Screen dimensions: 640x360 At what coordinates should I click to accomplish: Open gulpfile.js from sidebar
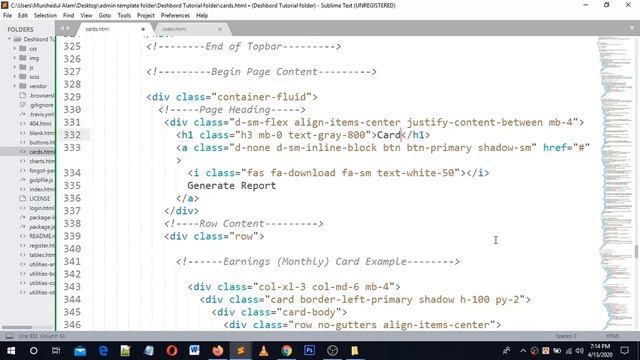pos(41,180)
